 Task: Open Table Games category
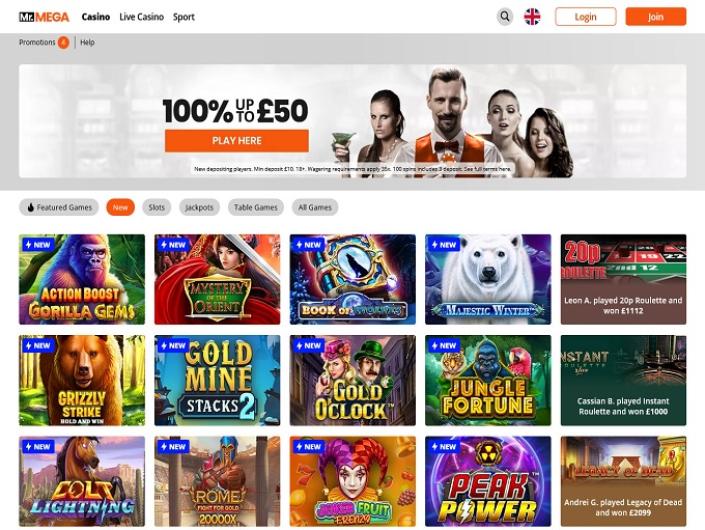[x=256, y=207]
